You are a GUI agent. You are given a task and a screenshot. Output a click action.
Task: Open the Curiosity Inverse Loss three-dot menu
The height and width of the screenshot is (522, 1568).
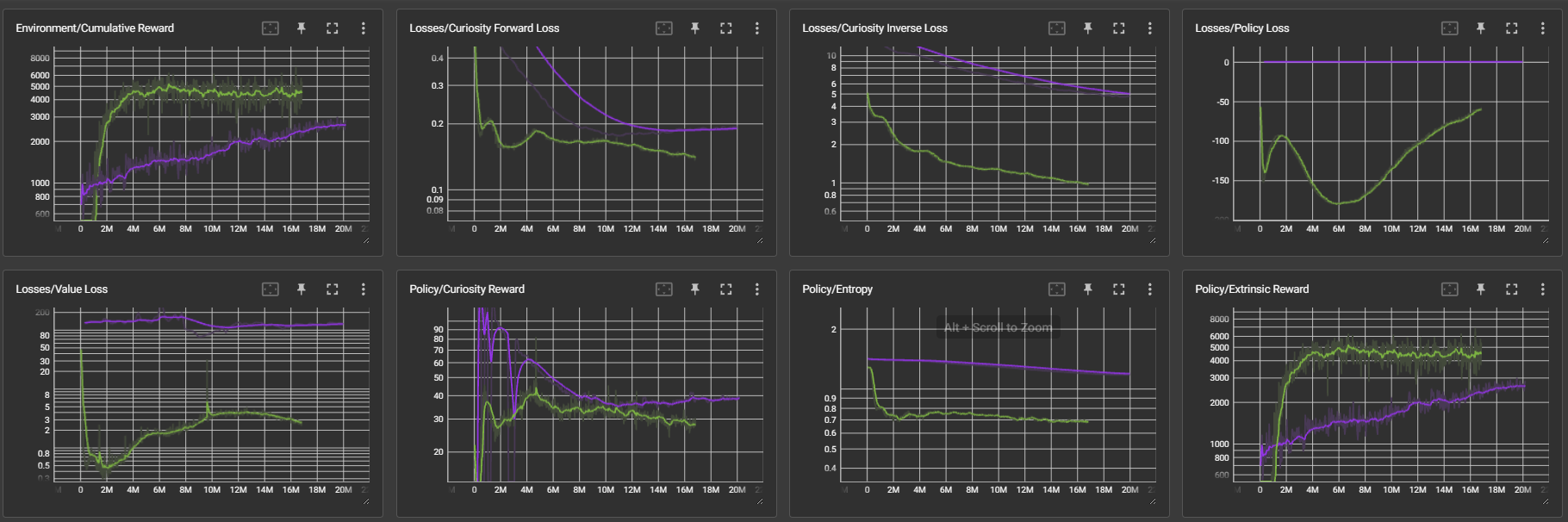click(1150, 28)
